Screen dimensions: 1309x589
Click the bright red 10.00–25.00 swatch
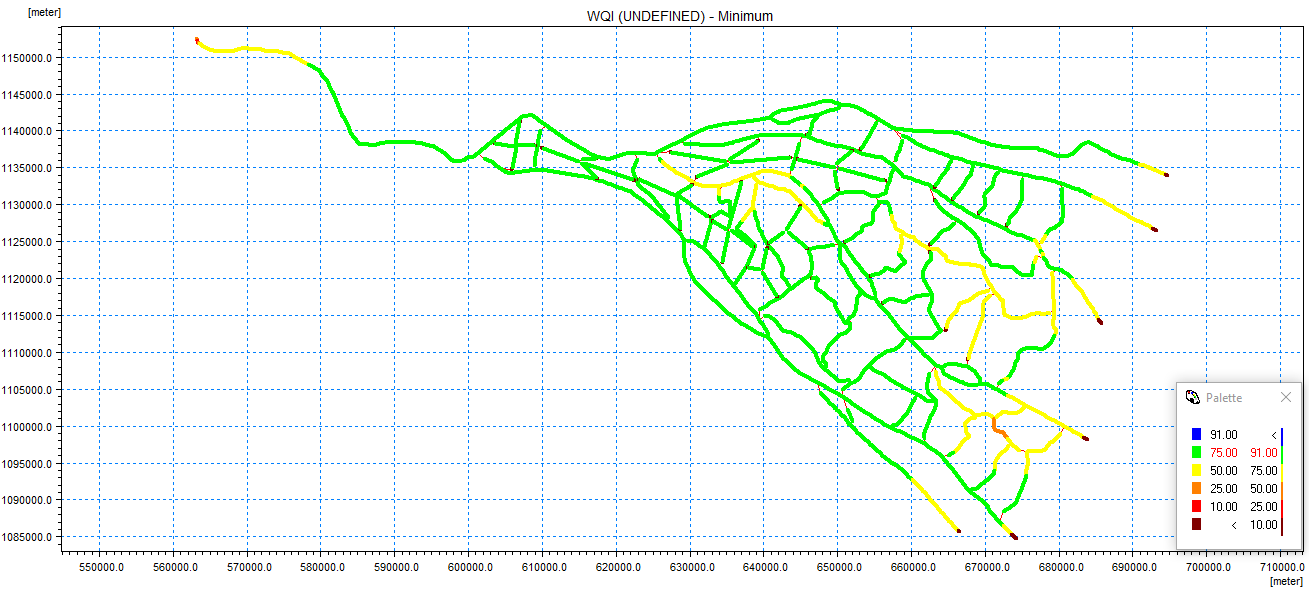(1196, 506)
